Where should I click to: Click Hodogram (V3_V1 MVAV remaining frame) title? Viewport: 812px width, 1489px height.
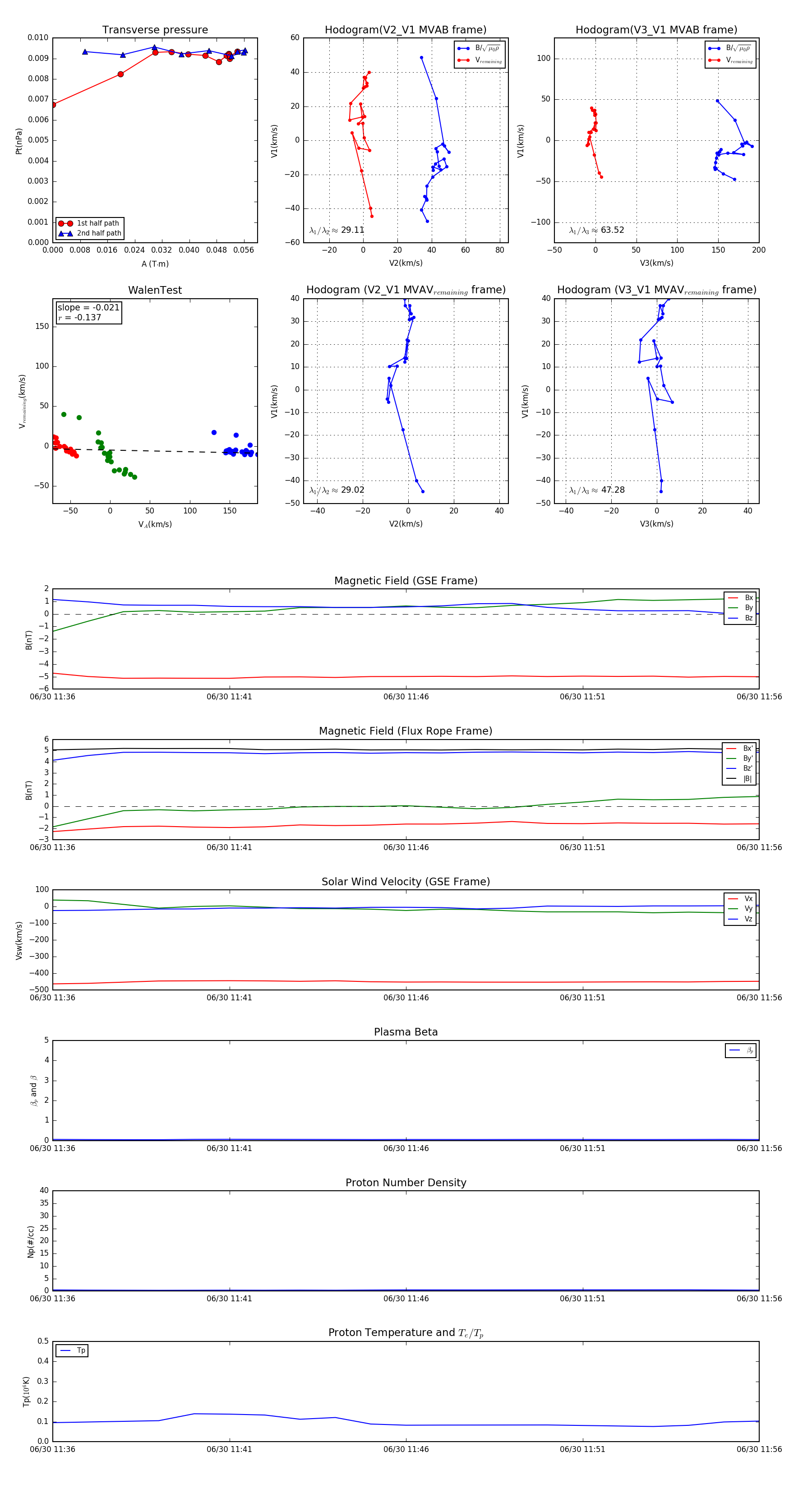pos(656,290)
